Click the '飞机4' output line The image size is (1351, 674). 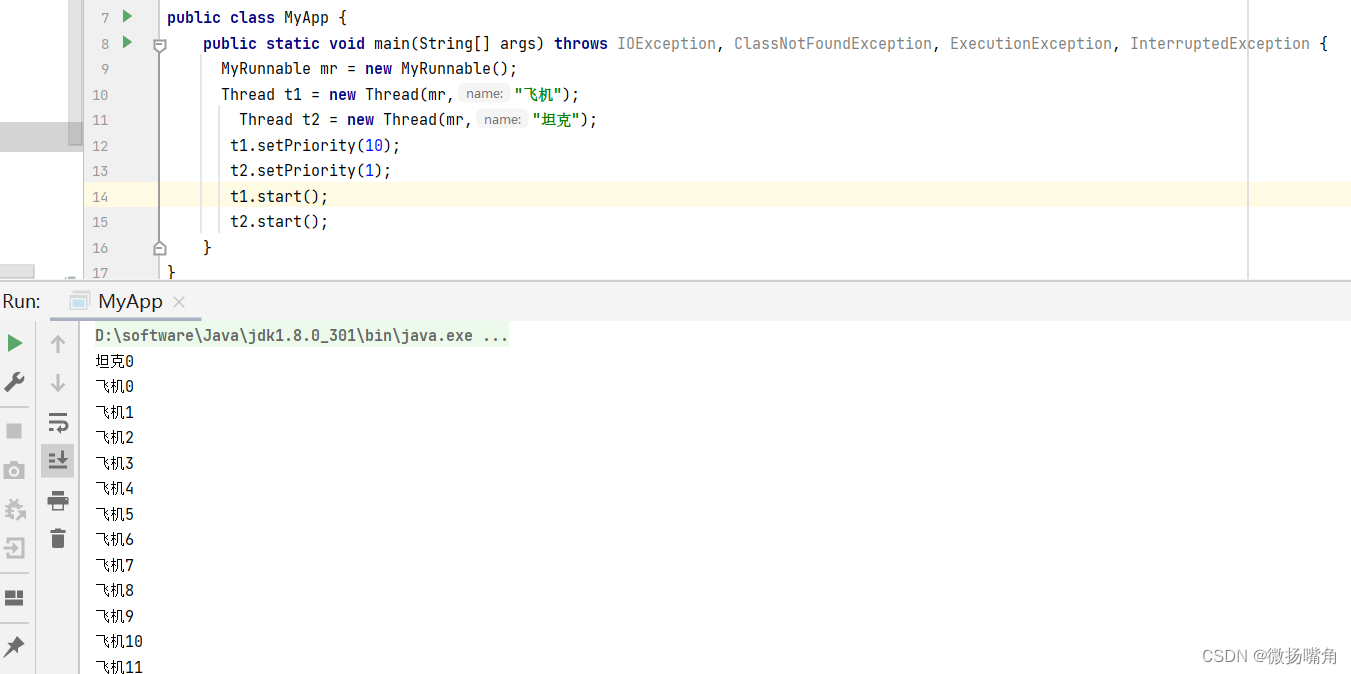(x=114, y=489)
